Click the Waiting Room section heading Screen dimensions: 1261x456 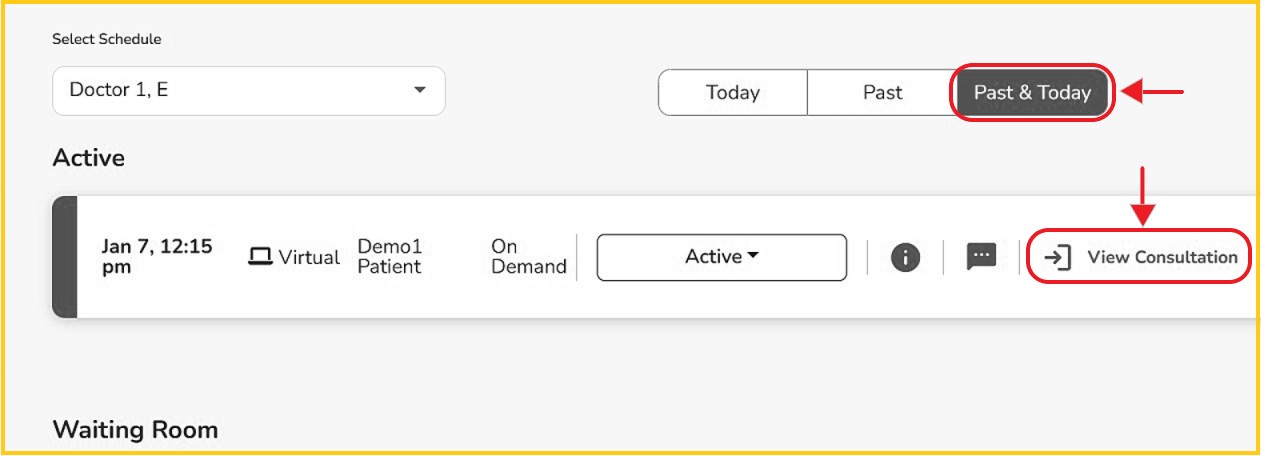135,430
